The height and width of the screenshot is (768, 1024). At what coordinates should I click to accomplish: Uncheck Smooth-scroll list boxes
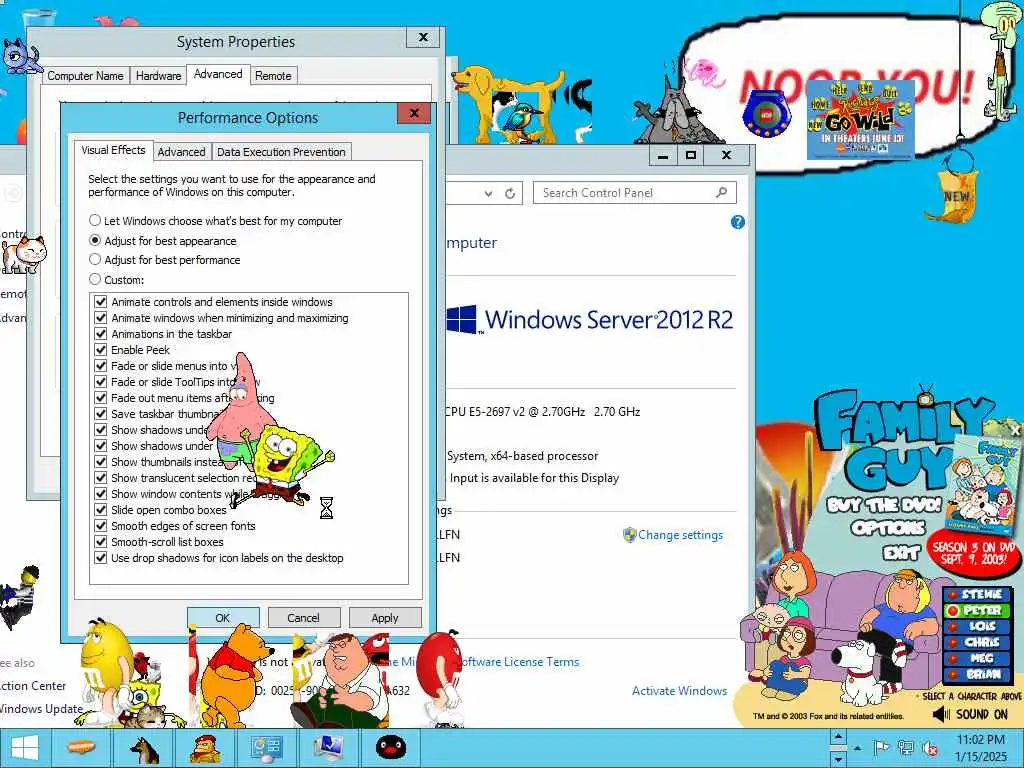(101, 542)
